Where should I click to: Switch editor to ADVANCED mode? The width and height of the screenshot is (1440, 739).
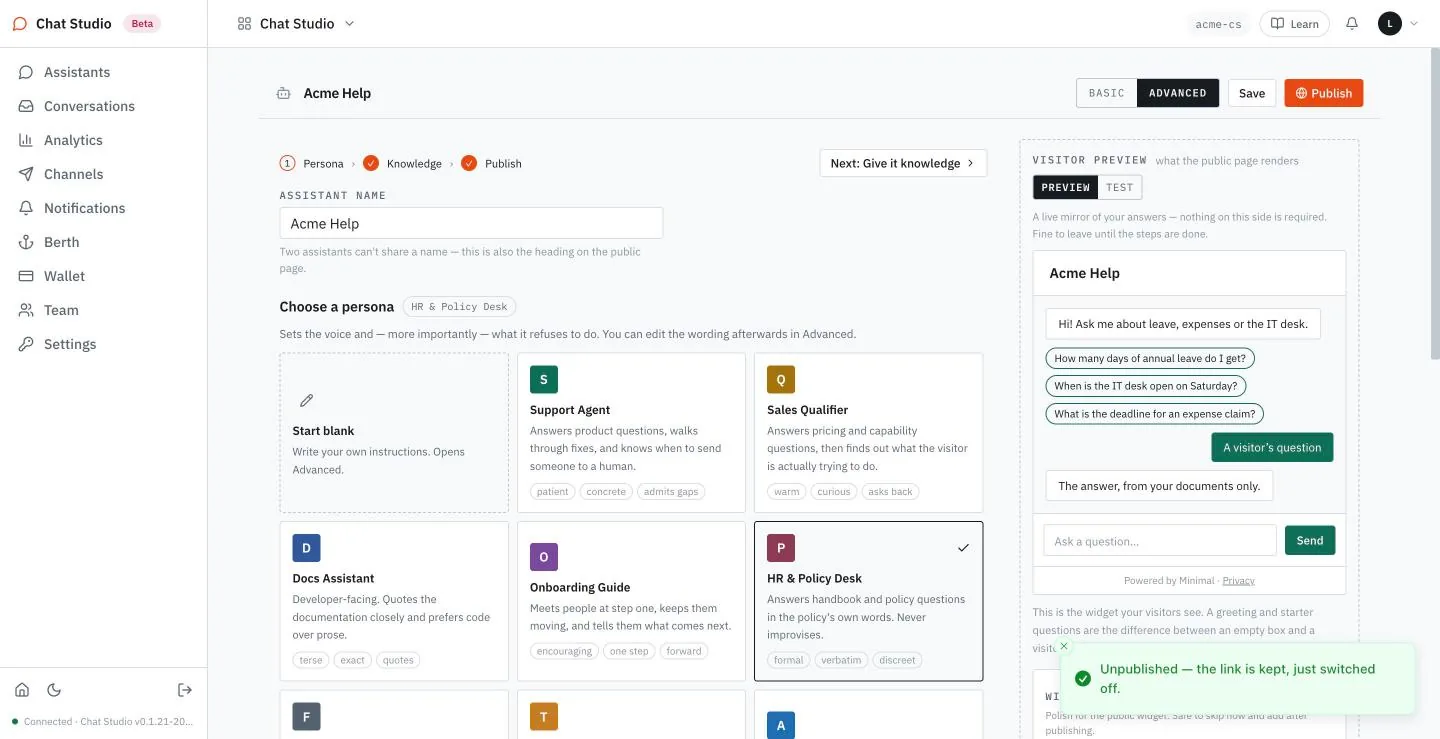[x=1178, y=93]
